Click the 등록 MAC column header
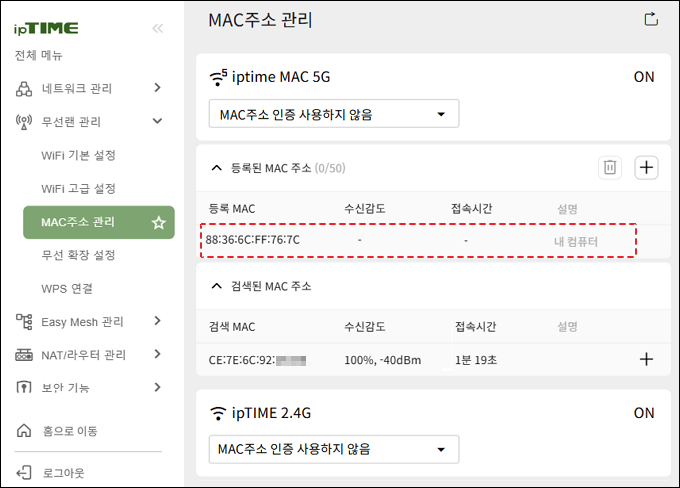Image resolution: width=680 pixels, height=488 pixels. click(232, 209)
